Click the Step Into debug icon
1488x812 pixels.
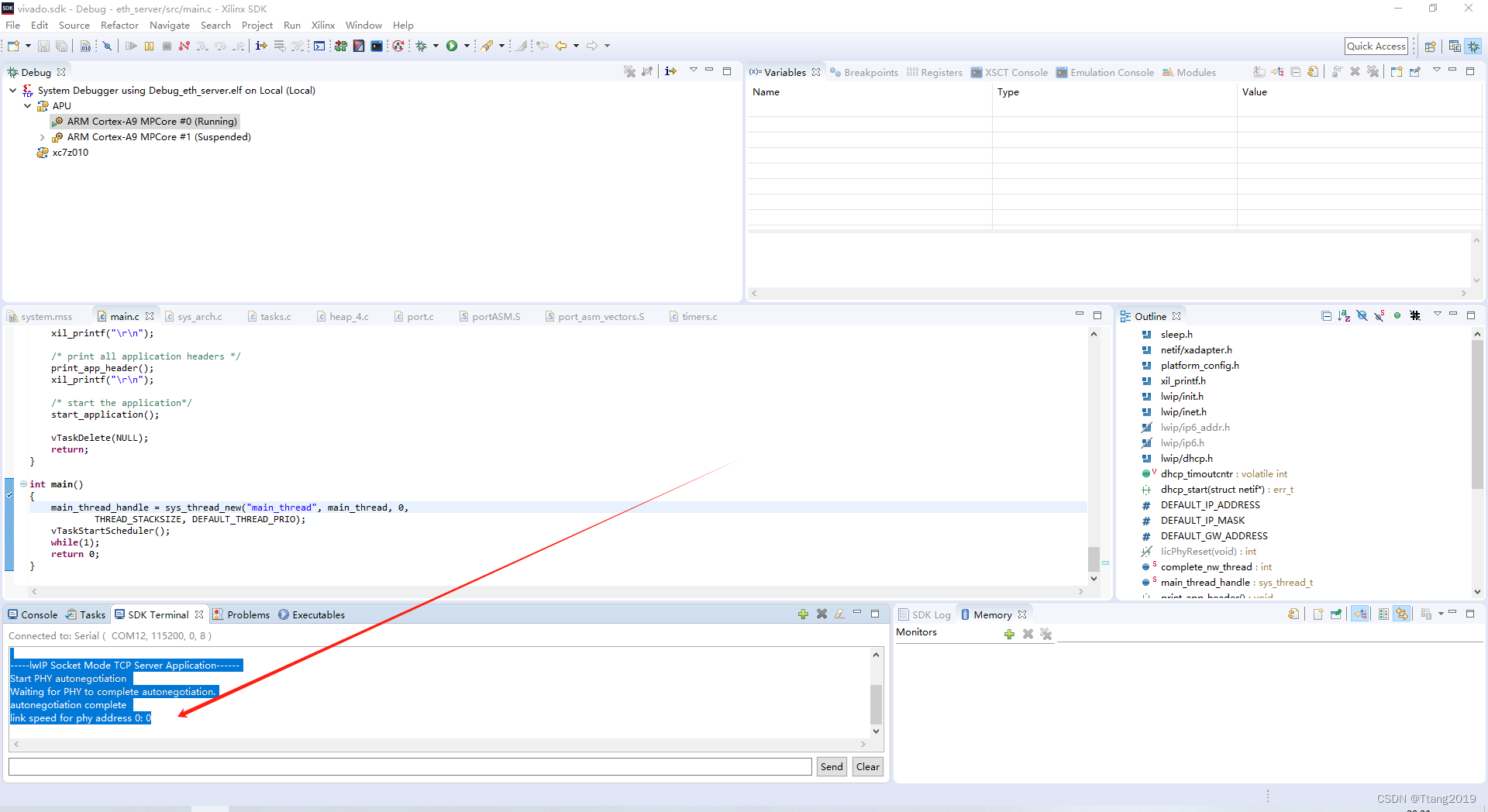201,46
